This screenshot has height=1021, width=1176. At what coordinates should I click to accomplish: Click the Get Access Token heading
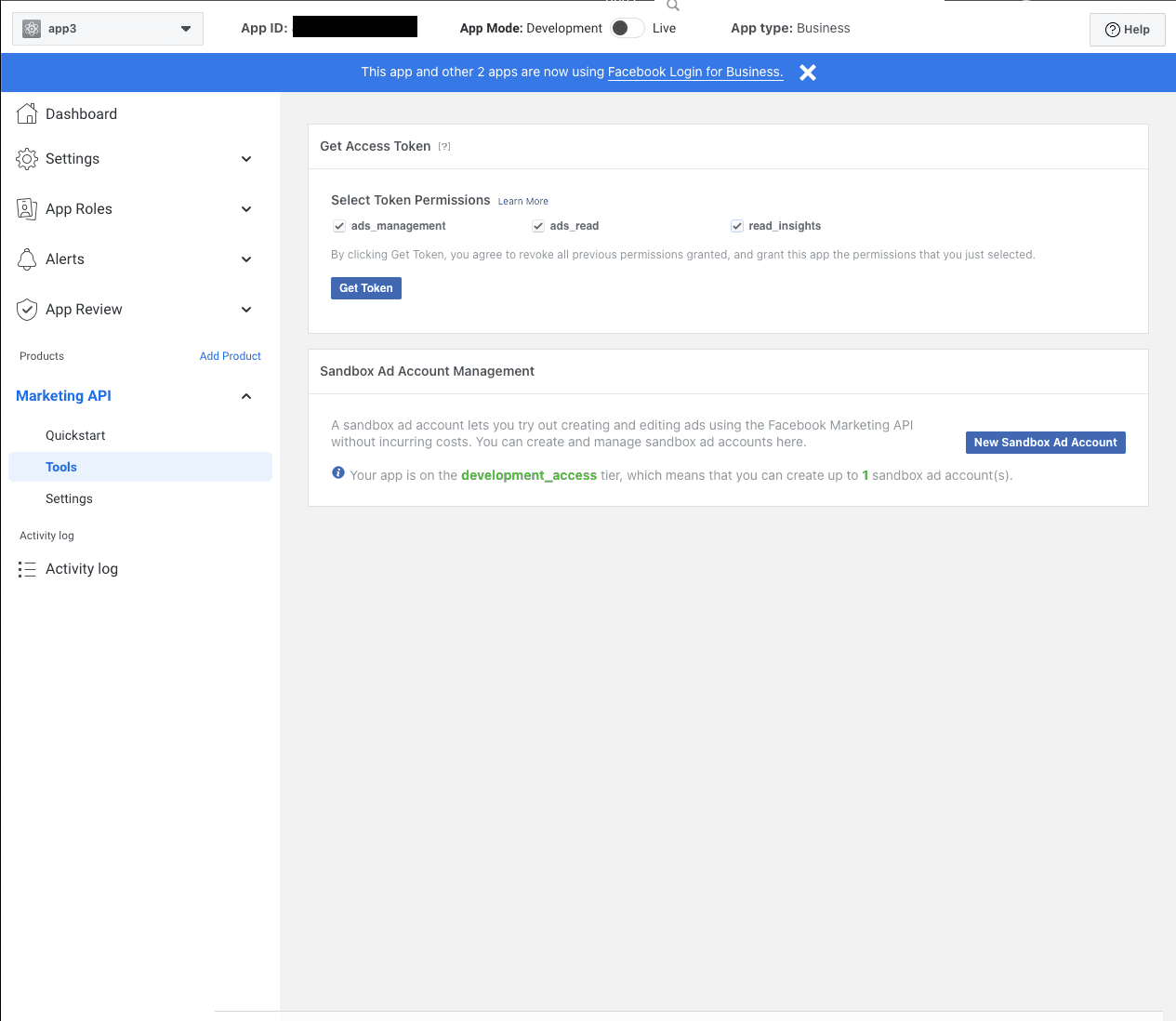(x=376, y=146)
